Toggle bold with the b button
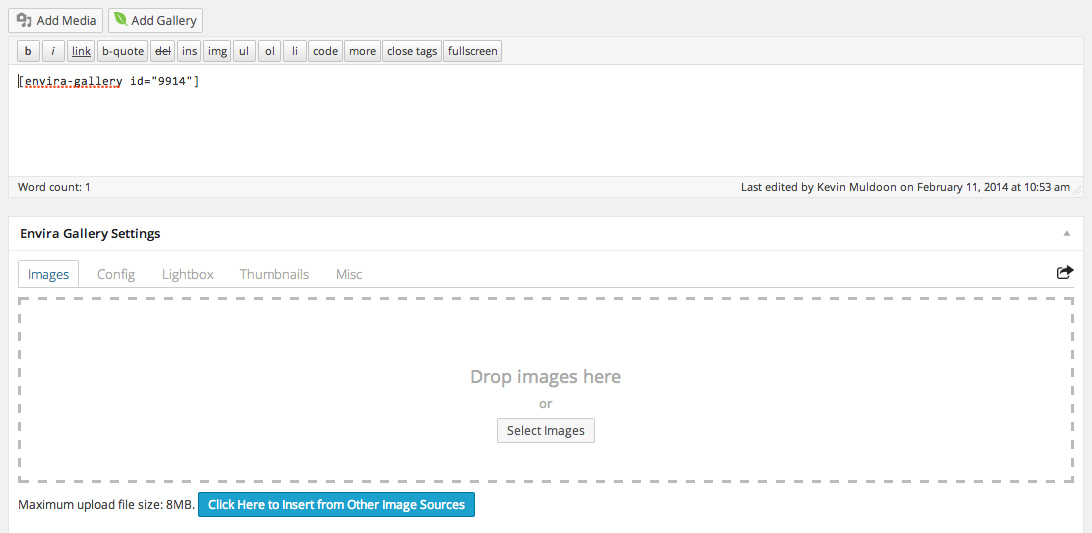This screenshot has width=1092, height=533. click(x=28, y=51)
